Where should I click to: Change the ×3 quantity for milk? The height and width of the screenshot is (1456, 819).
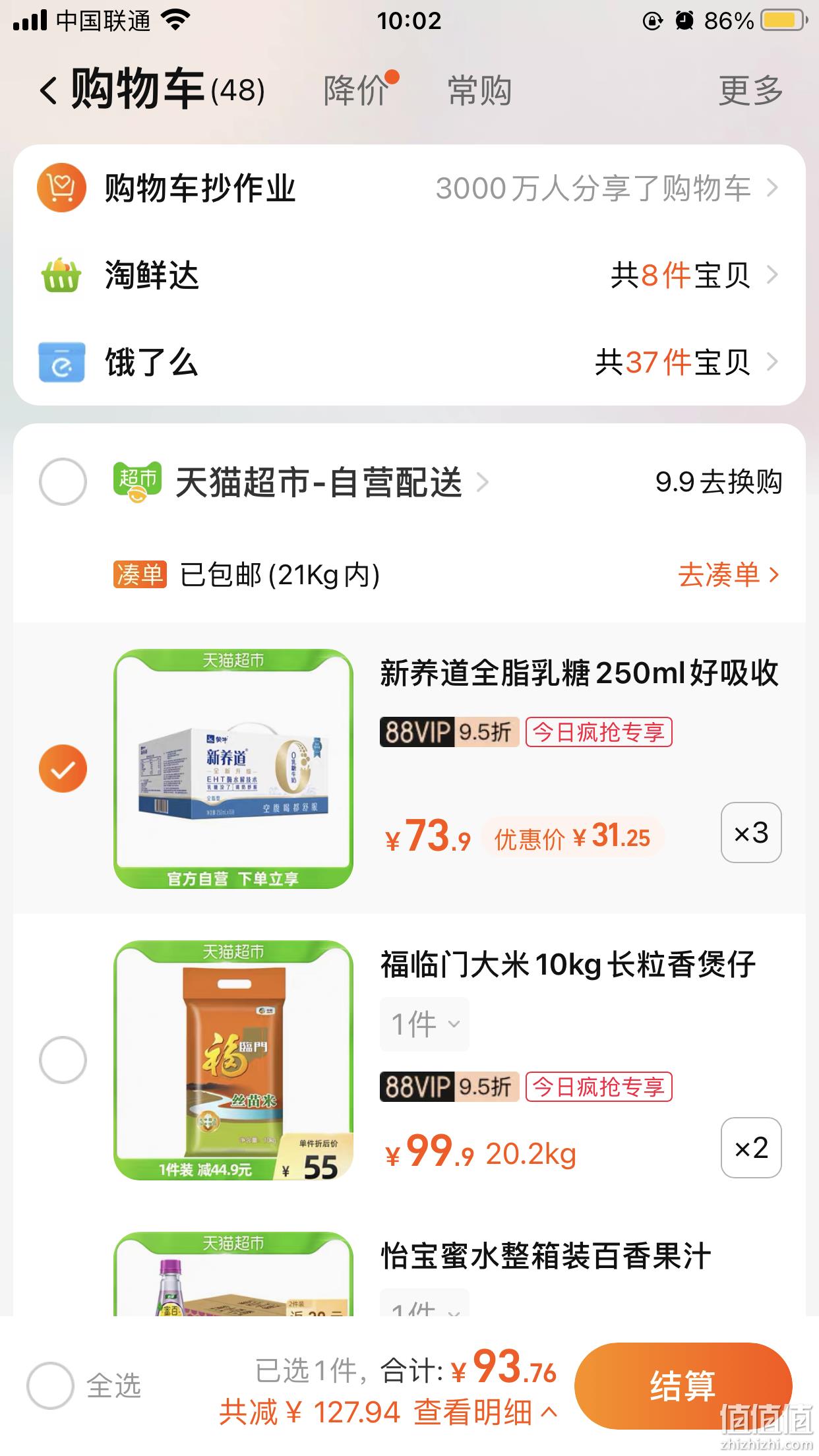pos(751,832)
